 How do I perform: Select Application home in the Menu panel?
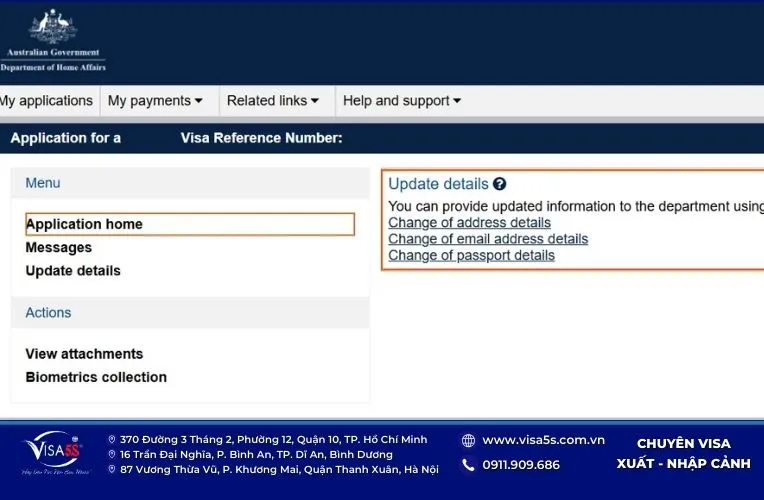coord(190,224)
